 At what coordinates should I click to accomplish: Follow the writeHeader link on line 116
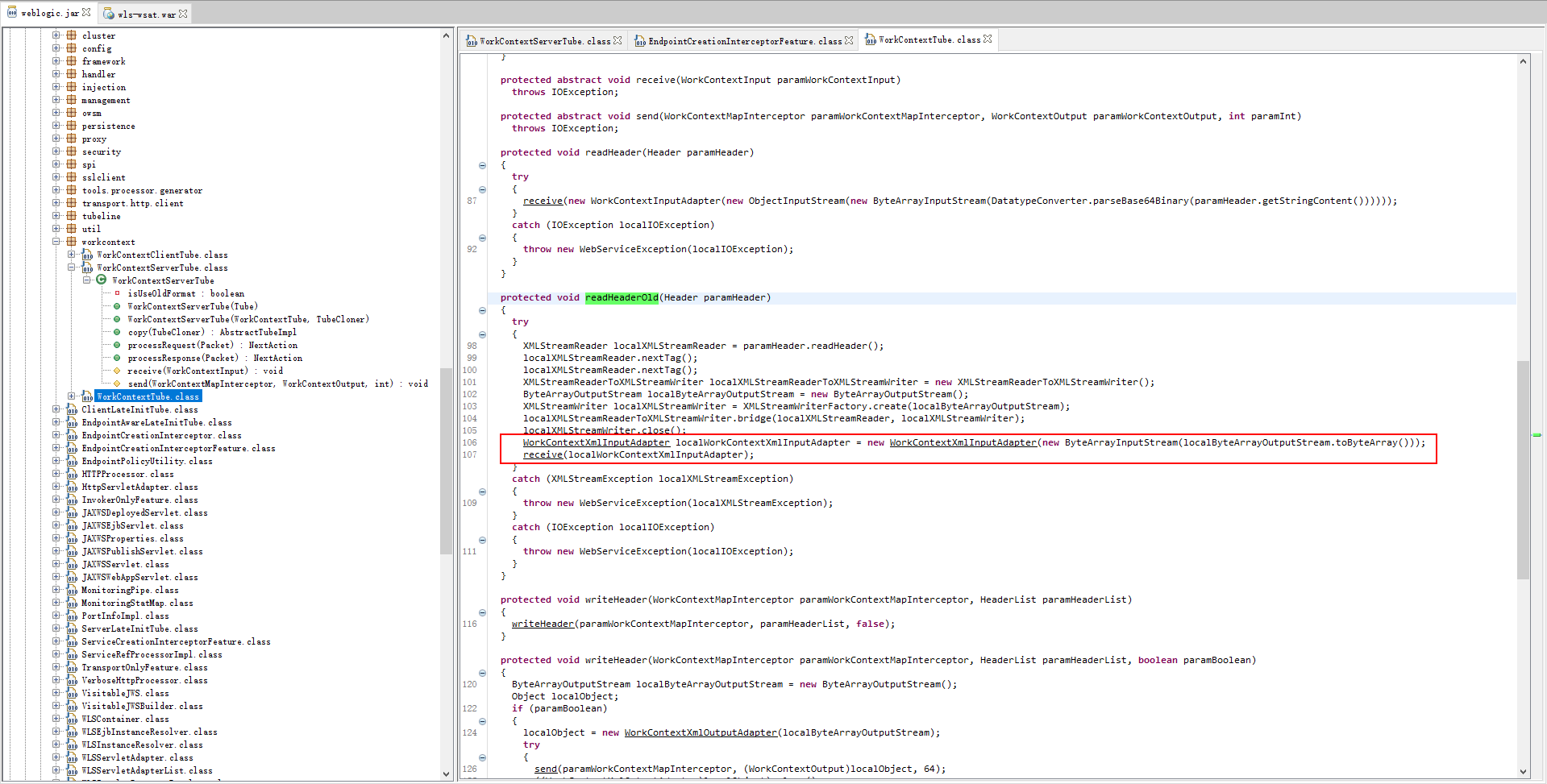(x=543, y=624)
